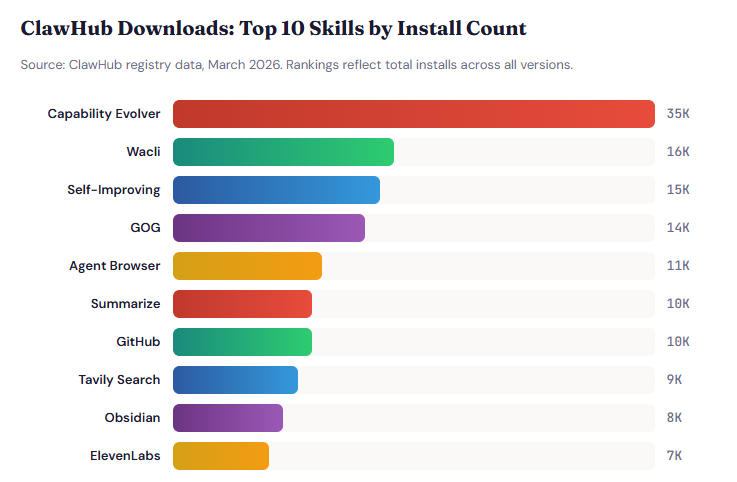Screen dimensions: 737x482
Task: Select the purple GOG bar
Action: (269, 228)
